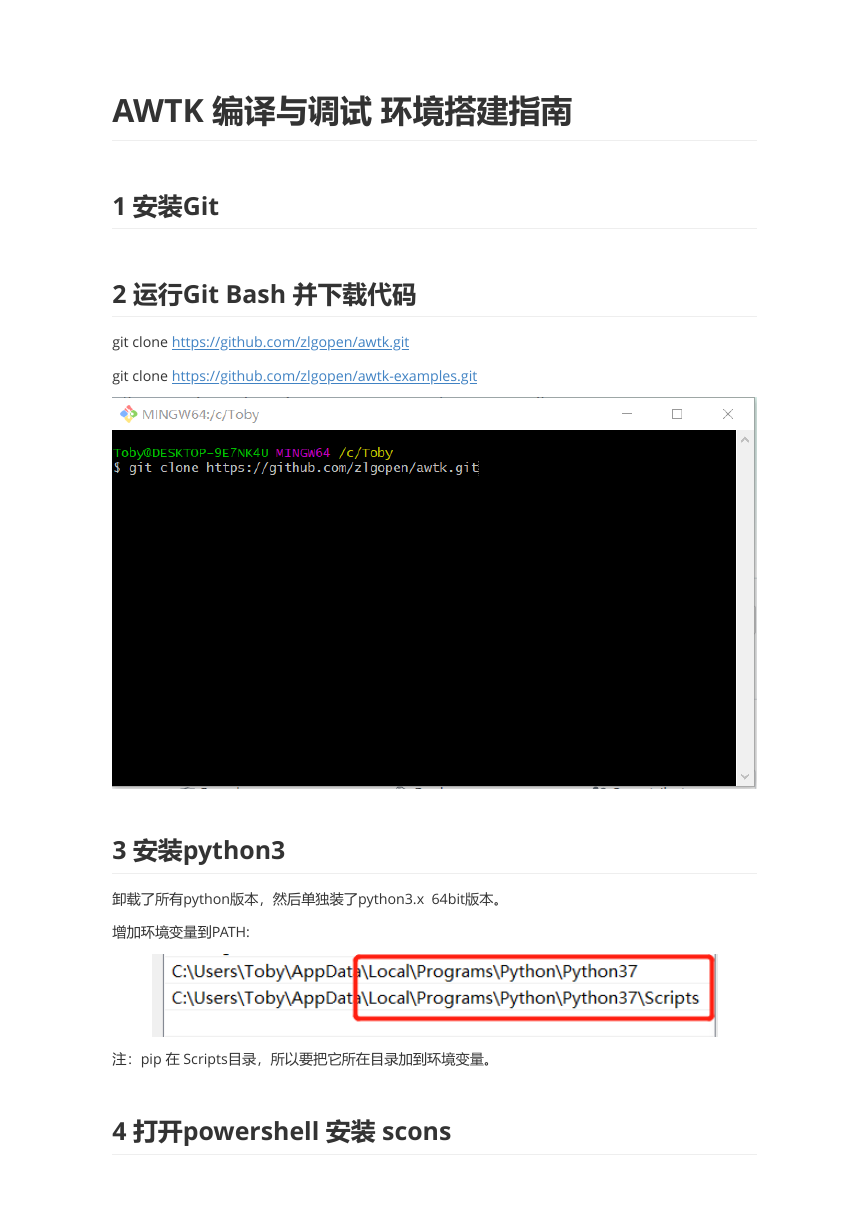Click the title 'AWTK 编译与调试 环境搭建指南'
868x1228 pixels.
341,112
